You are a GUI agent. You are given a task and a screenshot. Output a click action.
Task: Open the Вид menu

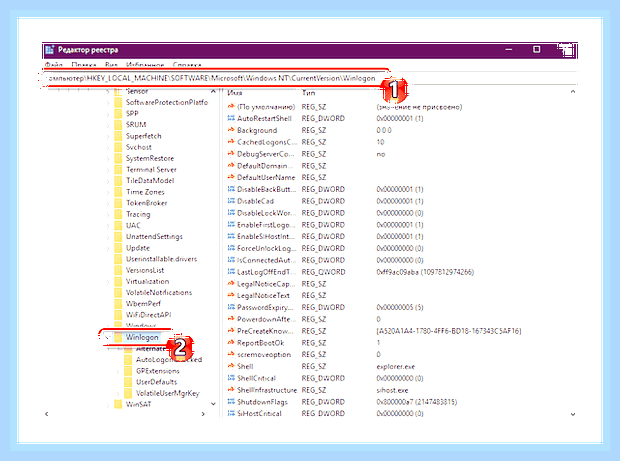coord(111,64)
